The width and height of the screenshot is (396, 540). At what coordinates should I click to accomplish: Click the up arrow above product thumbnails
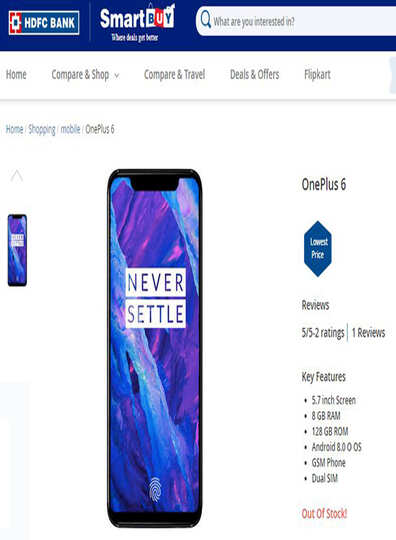pos(17,176)
